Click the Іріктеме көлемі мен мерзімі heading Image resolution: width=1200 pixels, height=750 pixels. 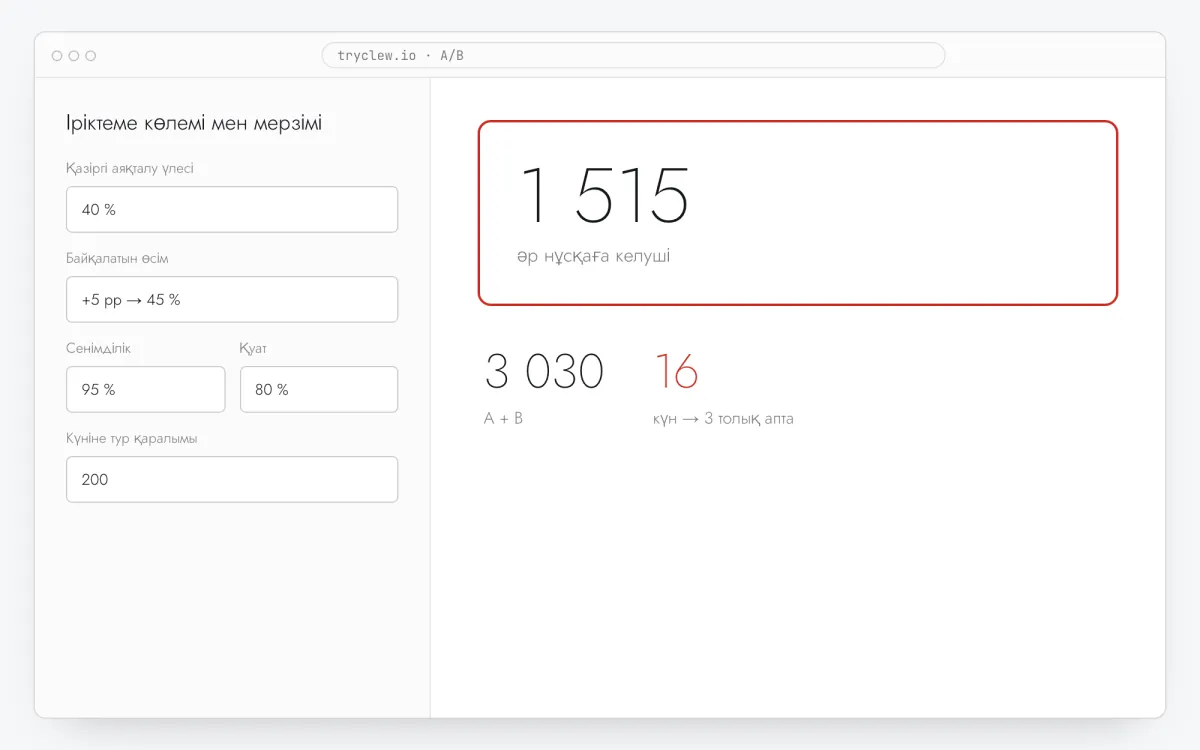tap(194, 123)
